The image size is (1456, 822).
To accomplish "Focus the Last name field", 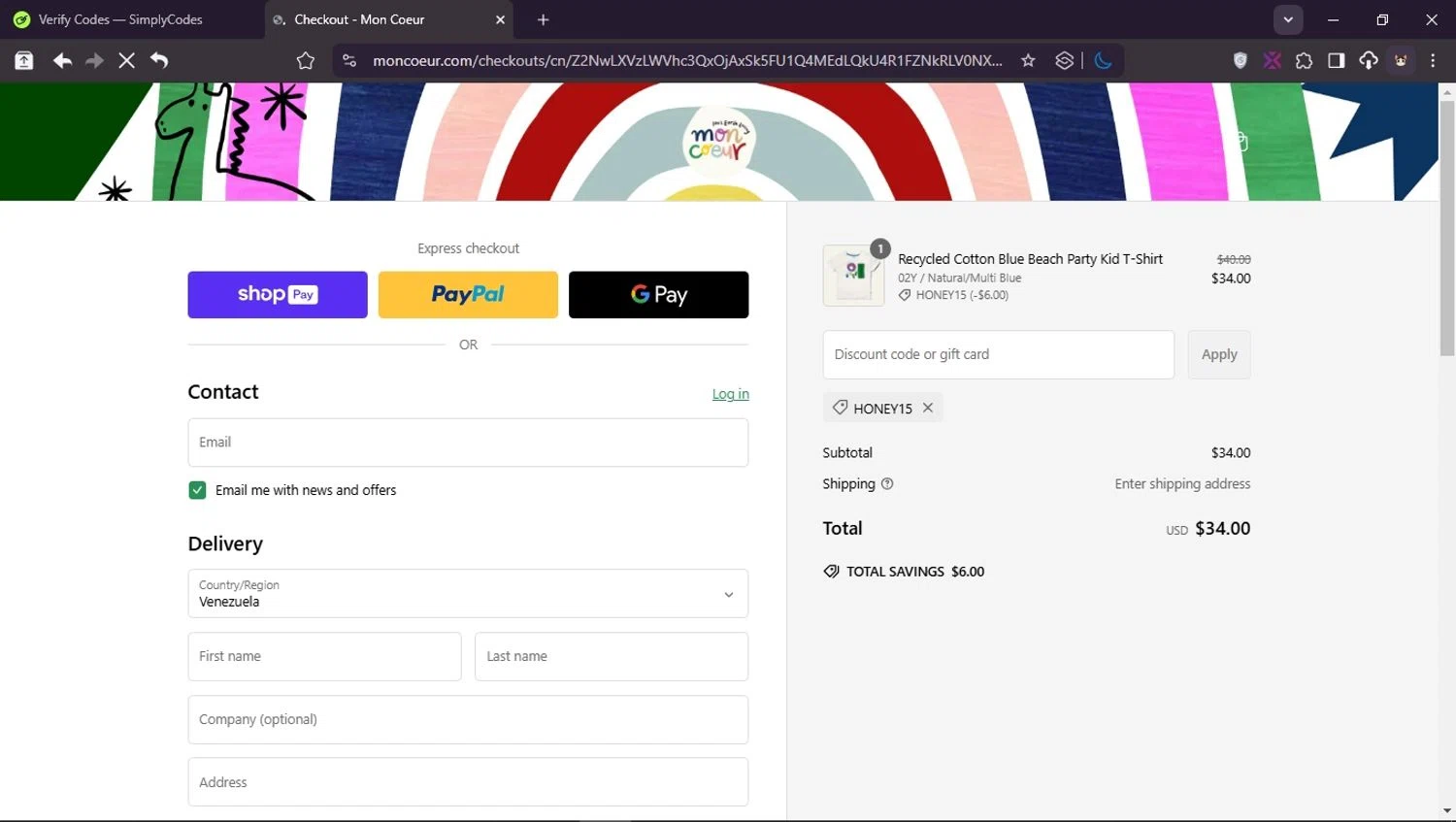I will (x=612, y=656).
